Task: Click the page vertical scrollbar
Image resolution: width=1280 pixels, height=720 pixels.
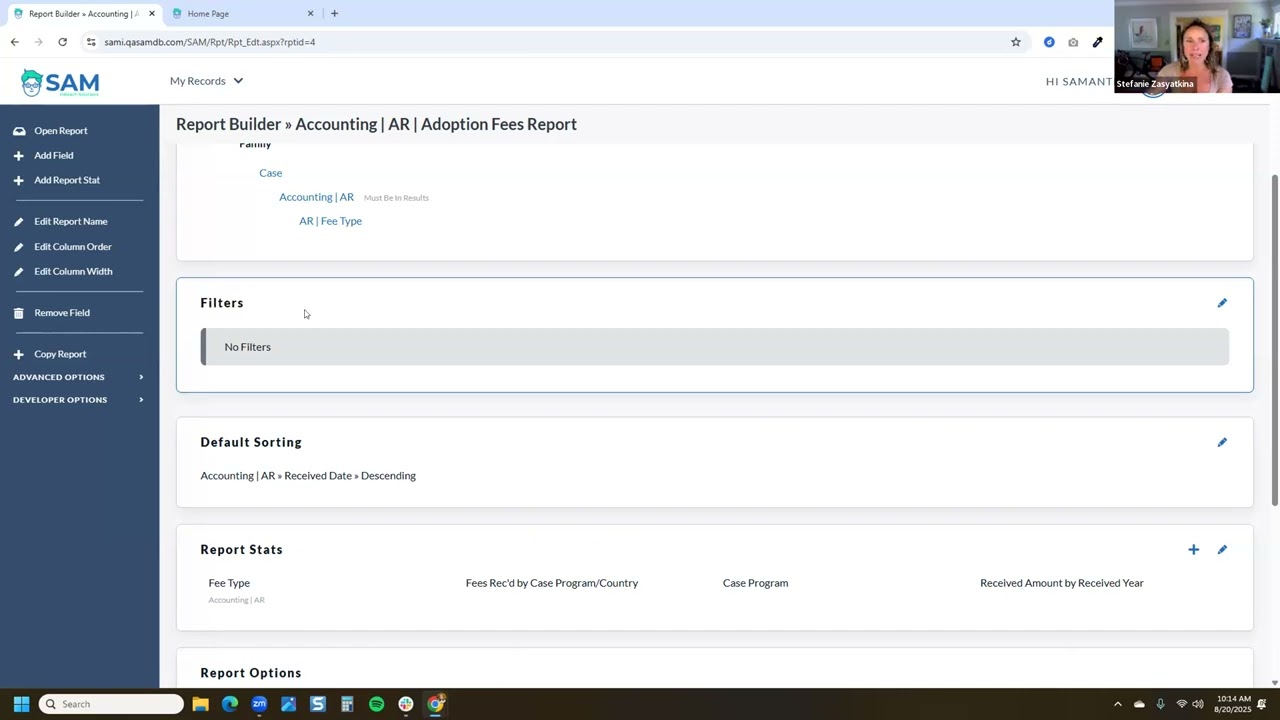Action: [x=1274, y=340]
